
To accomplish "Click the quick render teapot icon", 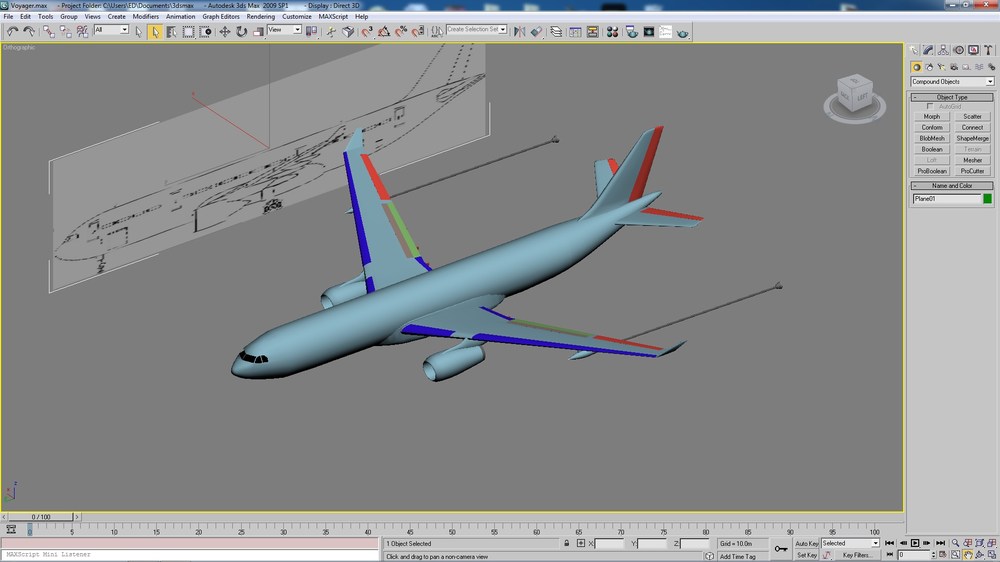I will click(x=682, y=32).
